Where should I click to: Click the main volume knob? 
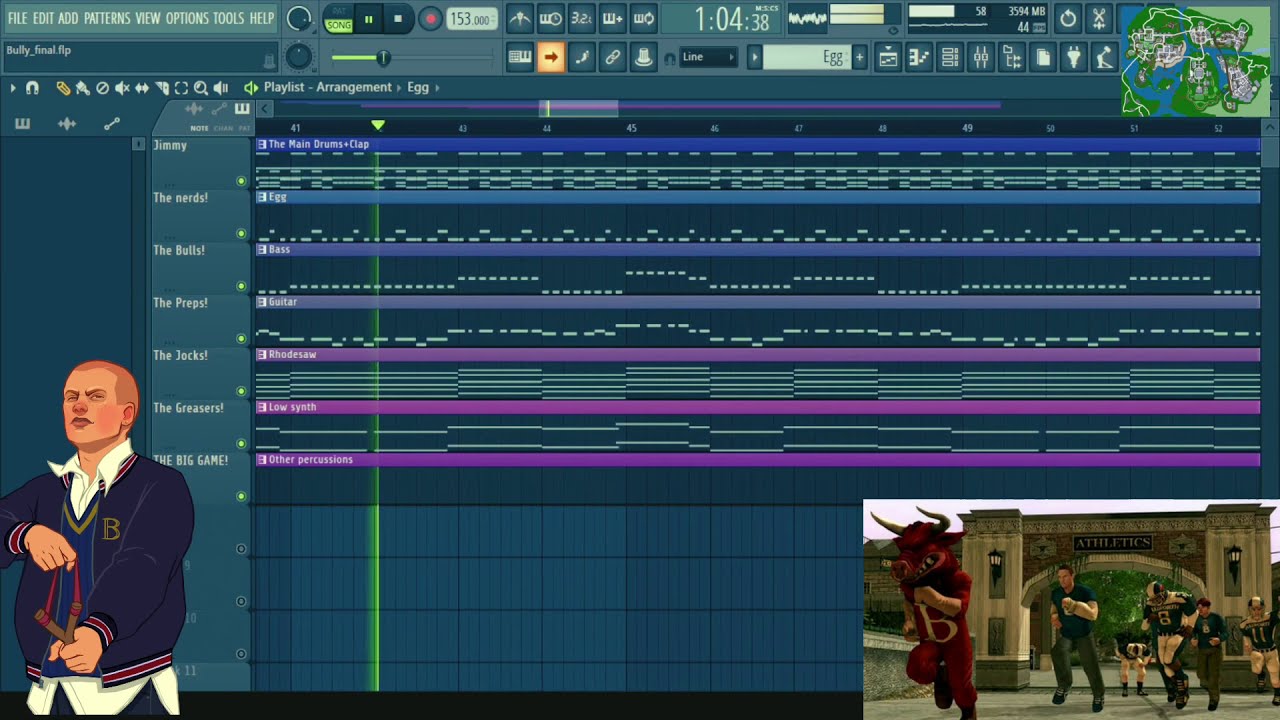pos(299,19)
